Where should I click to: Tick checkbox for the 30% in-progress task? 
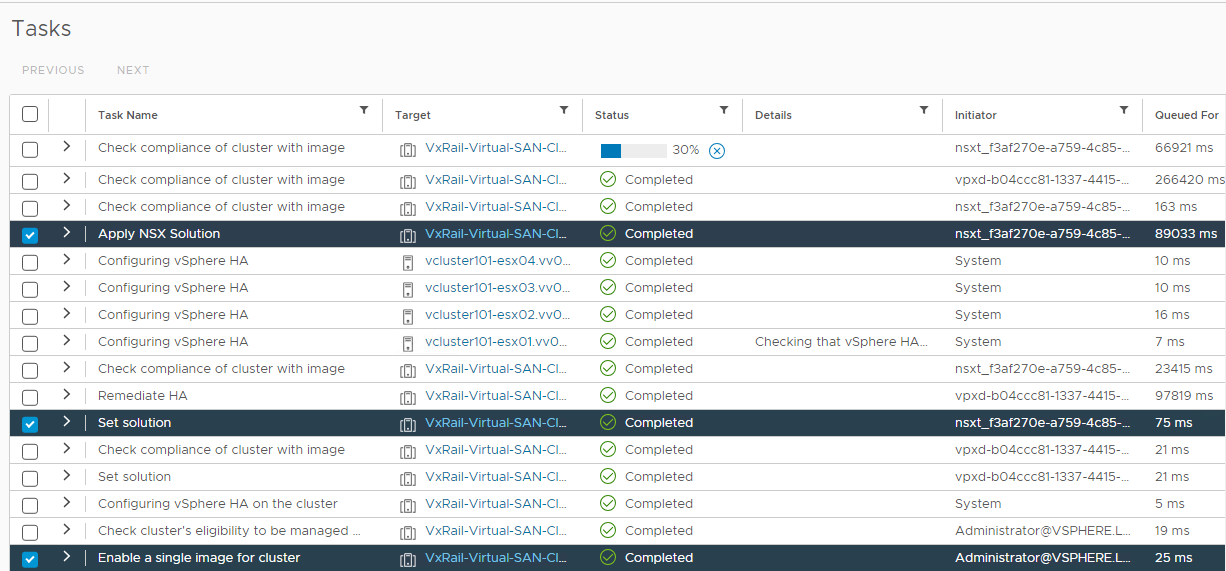click(30, 149)
